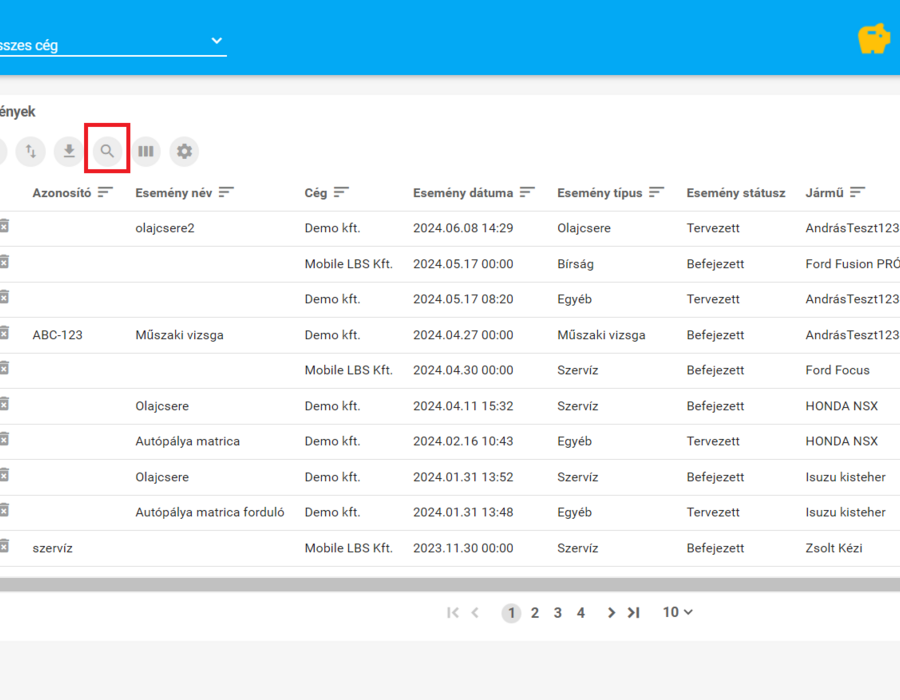Sort by Azonosító column filter icon
This screenshot has width=900, height=700.
[x=105, y=192]
